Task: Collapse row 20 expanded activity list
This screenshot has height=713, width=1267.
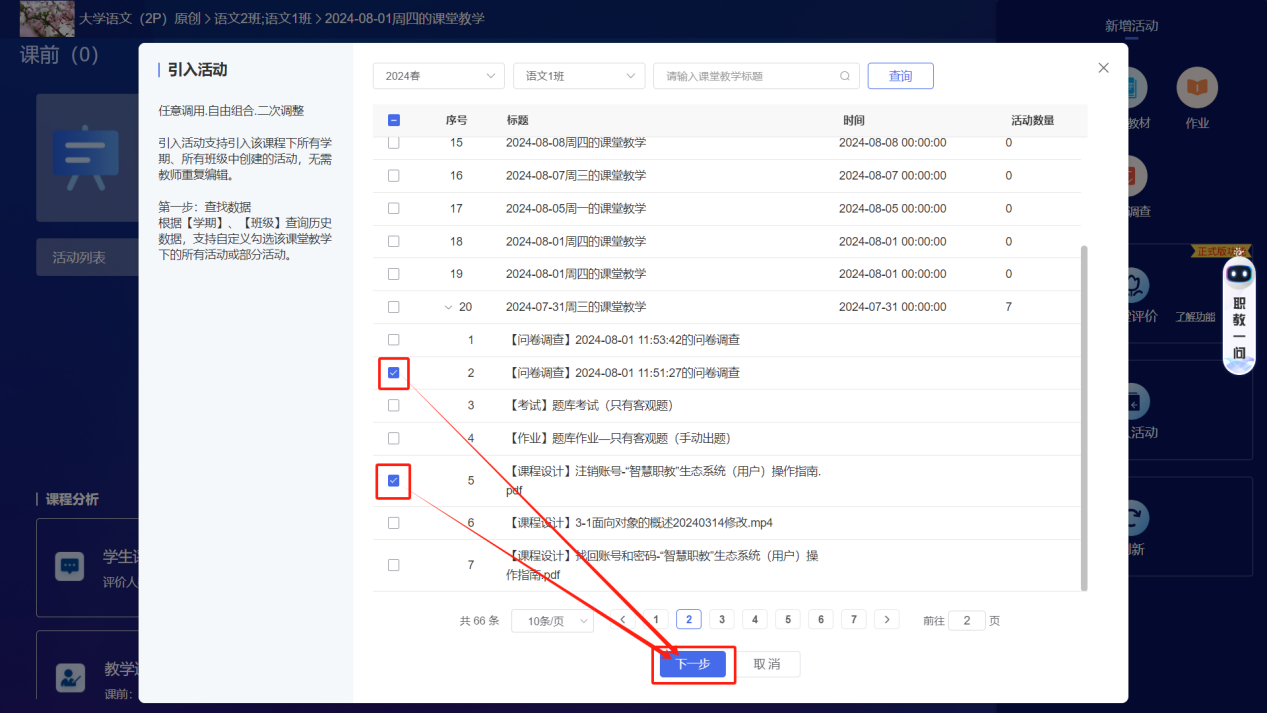Action: [448, 308]
